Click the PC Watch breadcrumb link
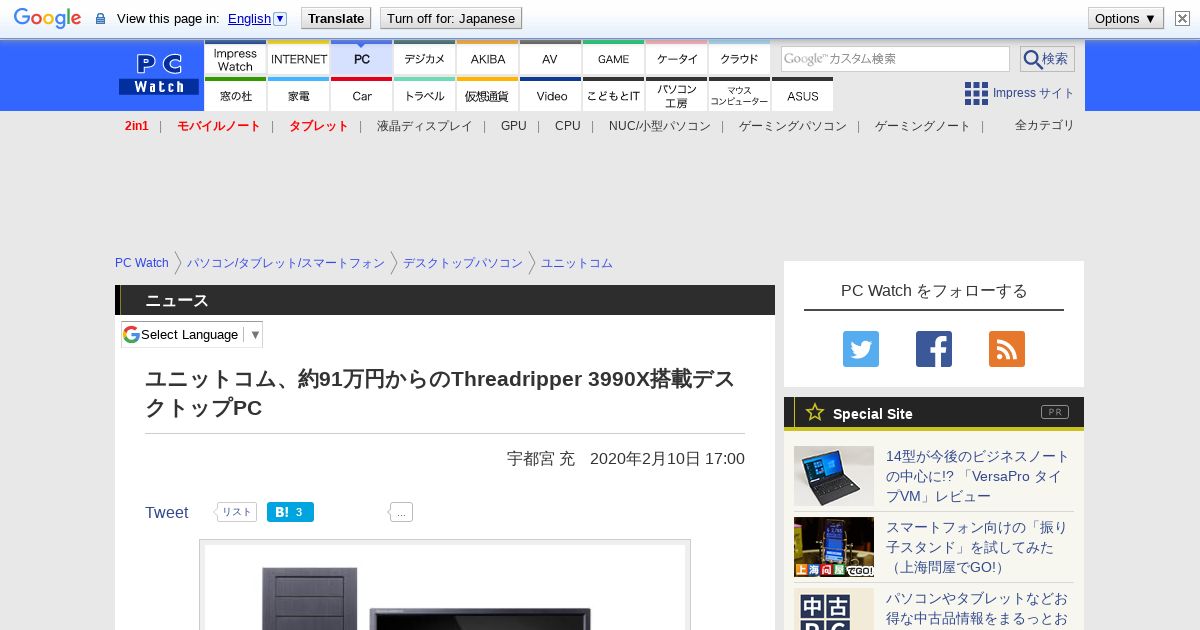This screenshot has width=1200, height=630. point(142,263)
